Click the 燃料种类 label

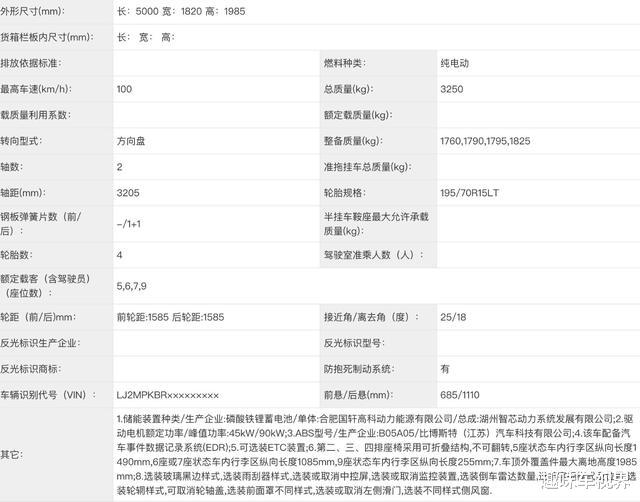pyautogui.click(x=345, y=63)
